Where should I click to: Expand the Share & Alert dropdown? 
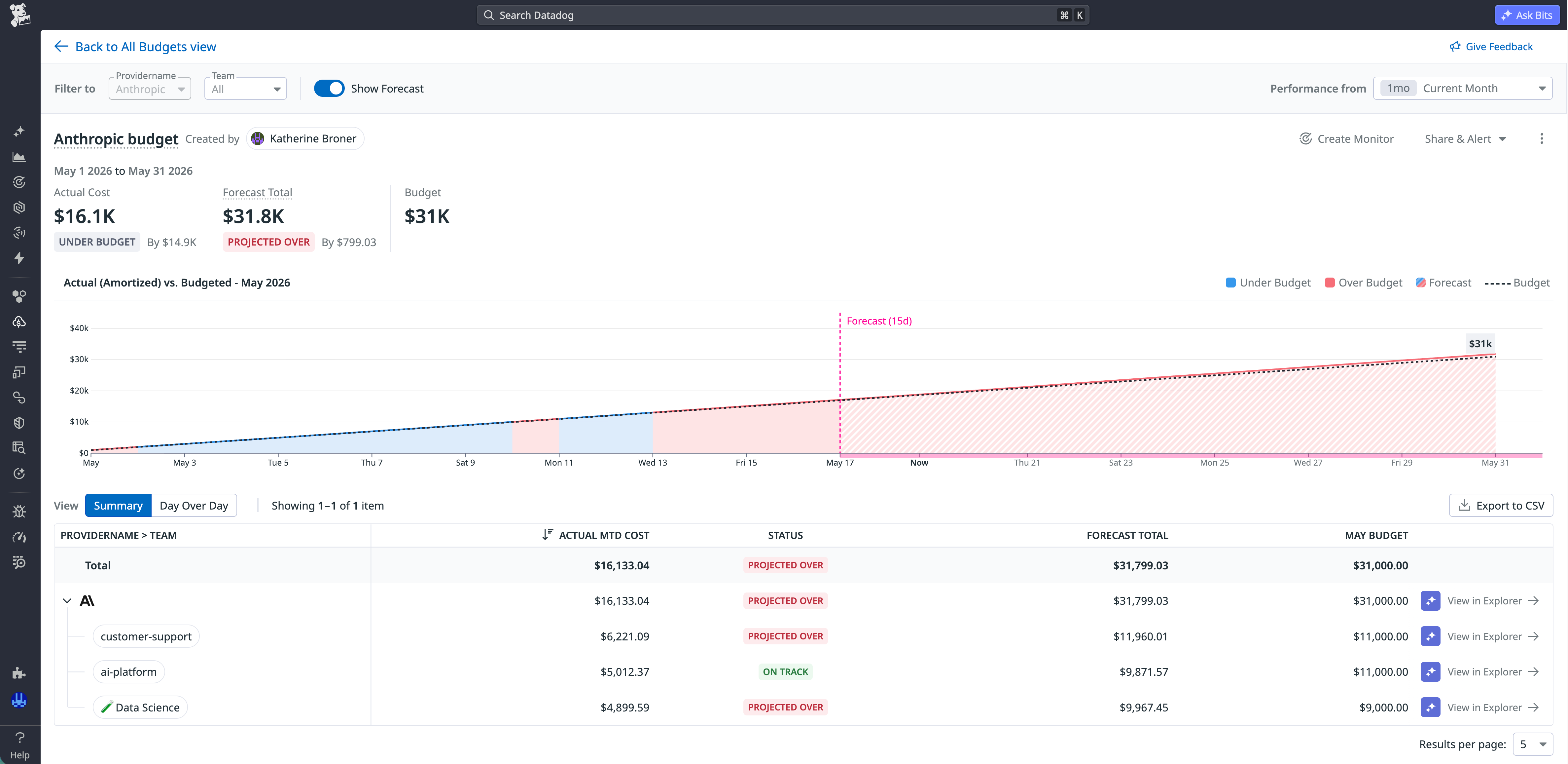pos(1465,139)
